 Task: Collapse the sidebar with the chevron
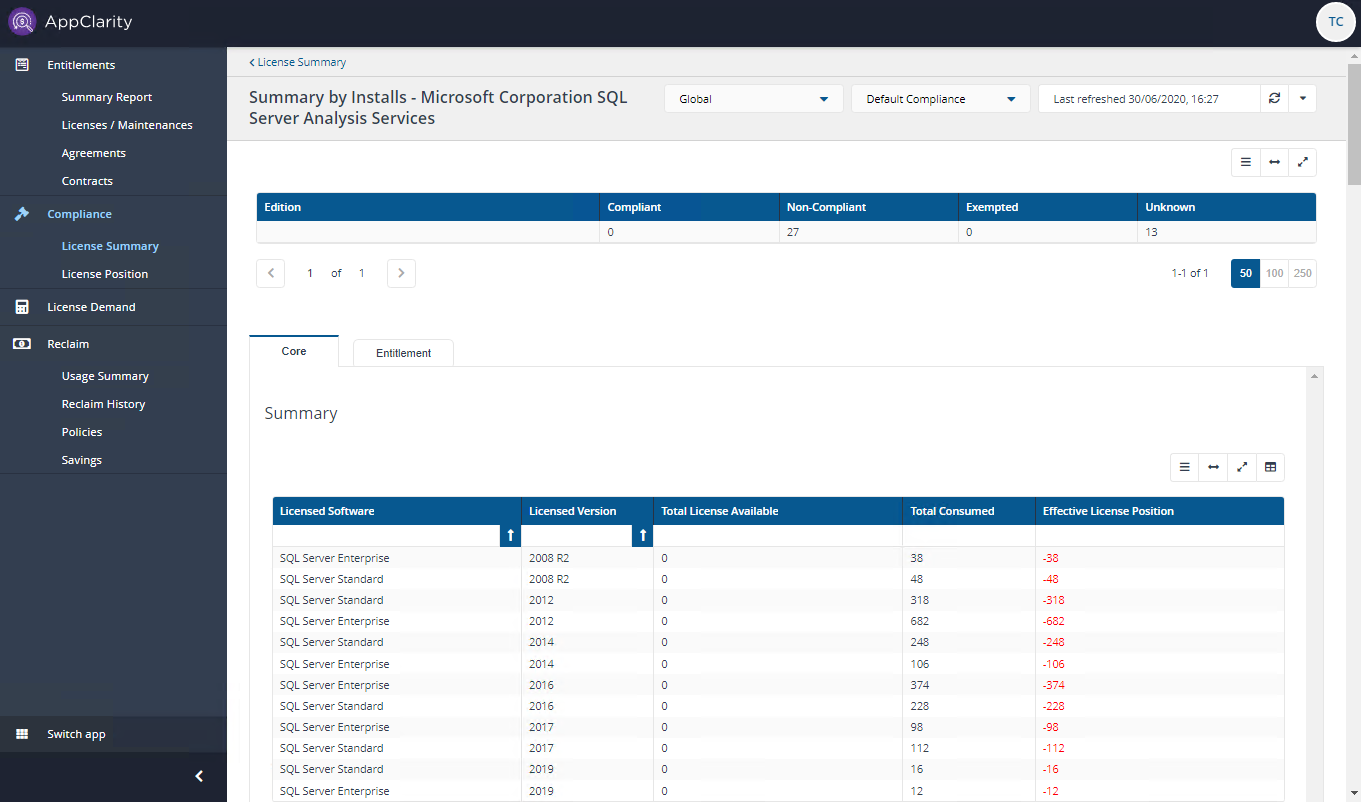point(199,776)
